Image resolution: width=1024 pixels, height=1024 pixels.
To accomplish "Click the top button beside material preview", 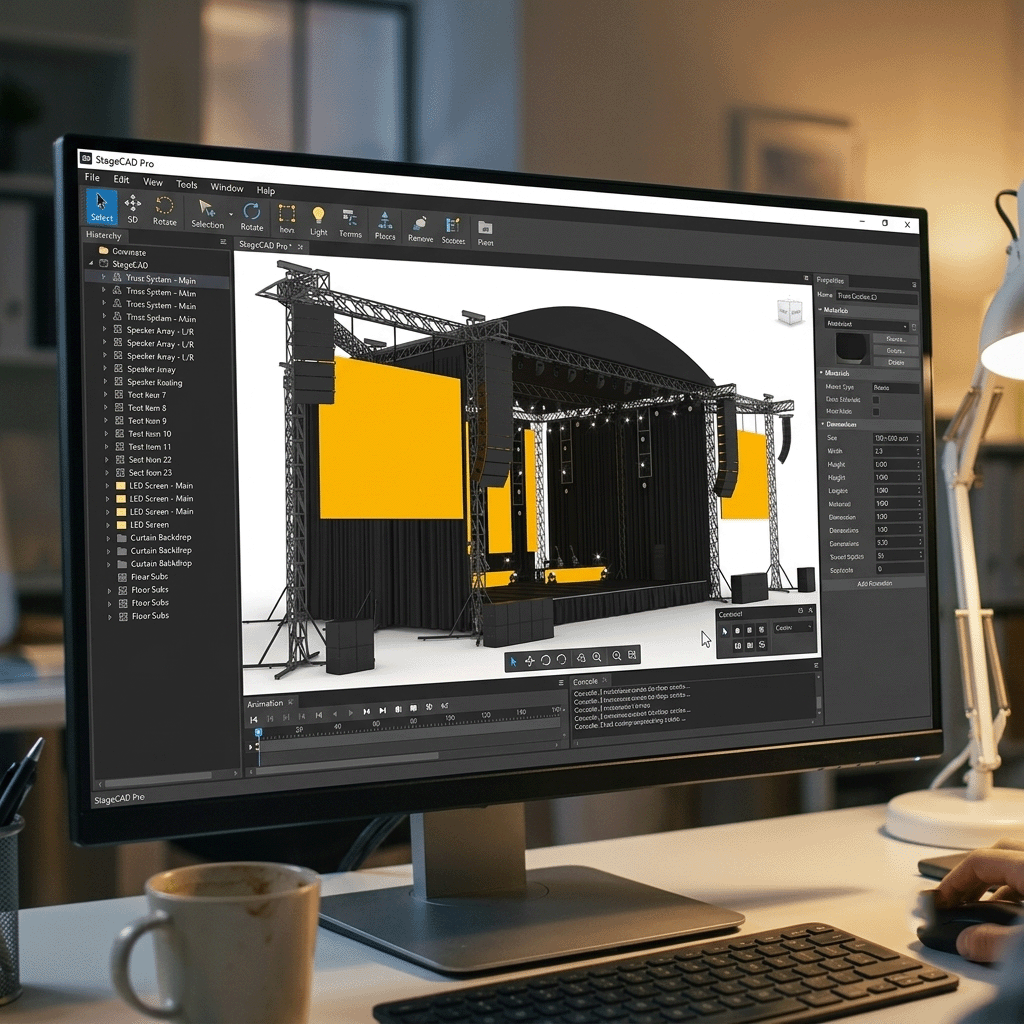I will click(896, 339).
